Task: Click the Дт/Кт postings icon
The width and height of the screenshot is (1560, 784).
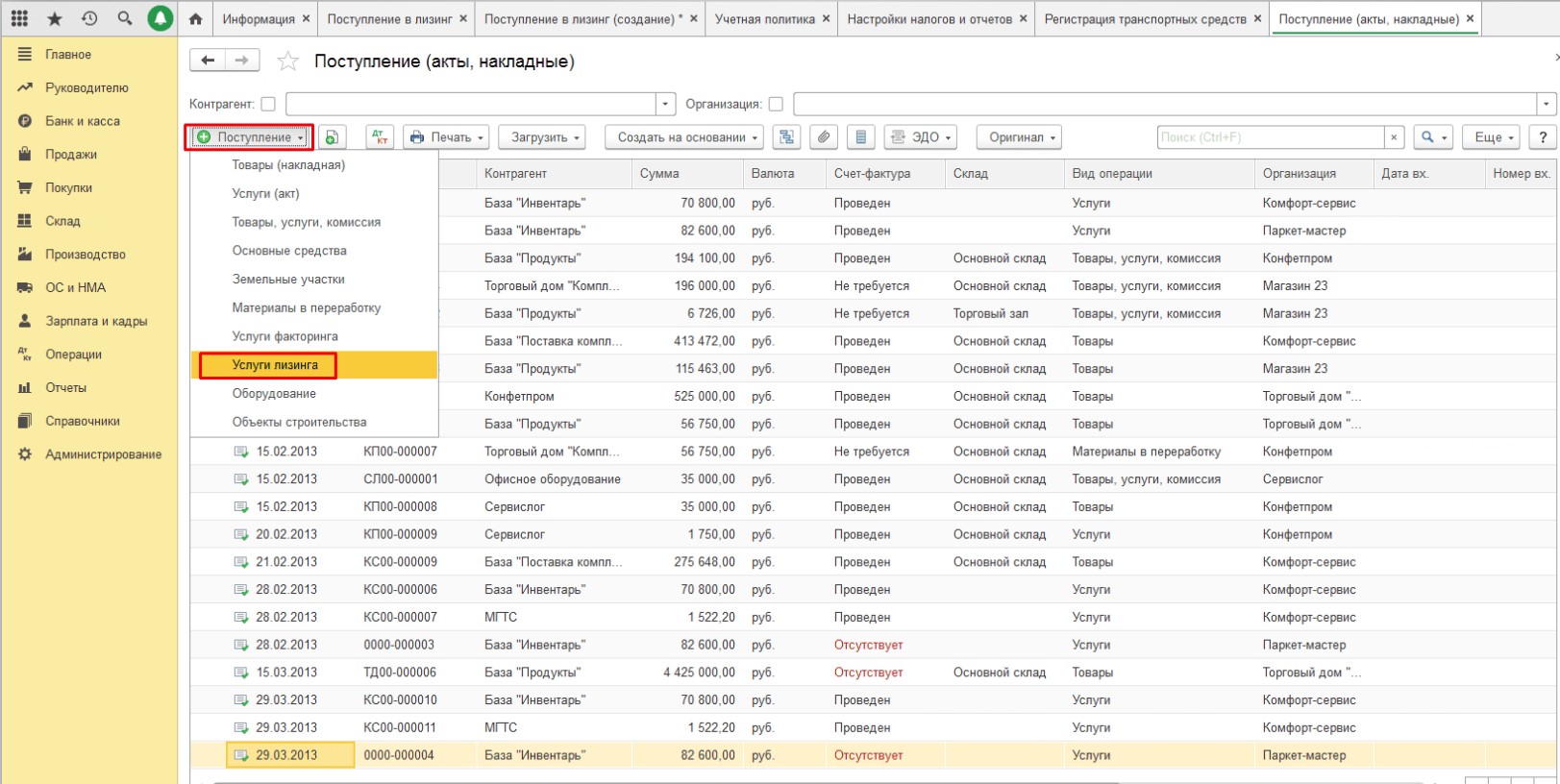Action: 380,137
